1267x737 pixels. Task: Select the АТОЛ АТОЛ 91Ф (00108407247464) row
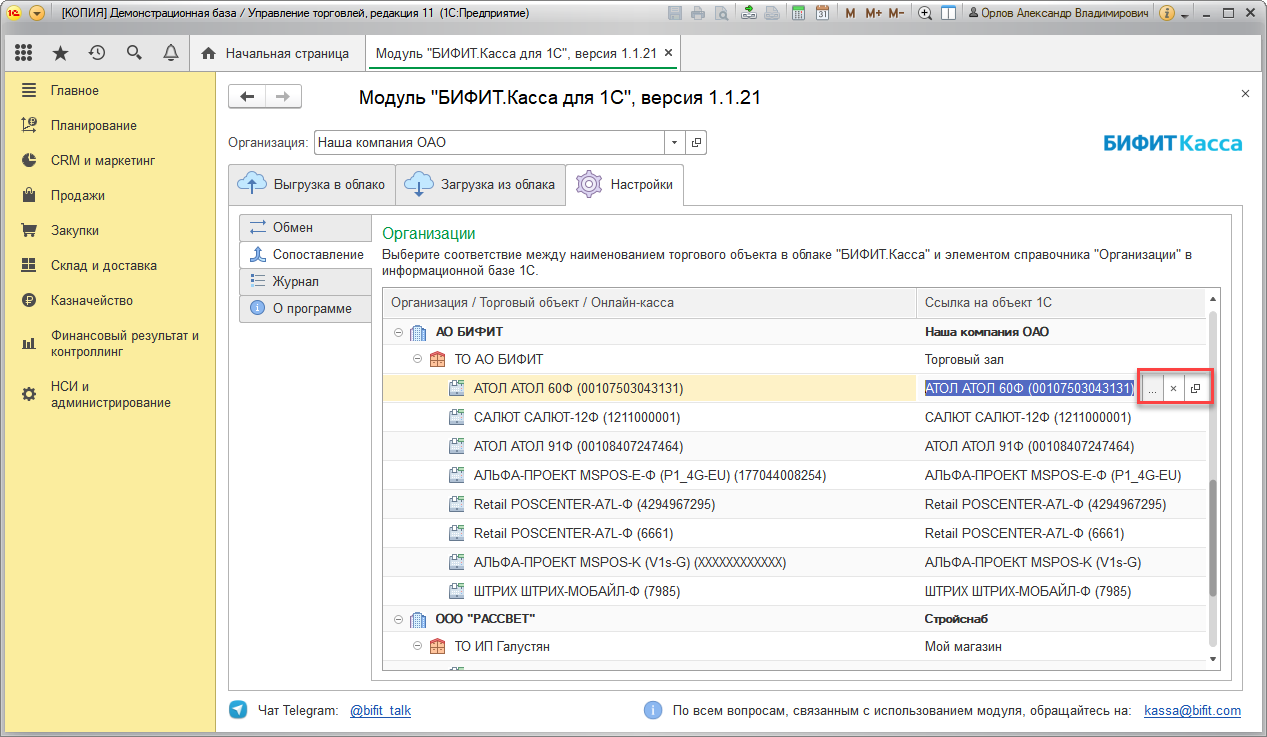point(794,446)
